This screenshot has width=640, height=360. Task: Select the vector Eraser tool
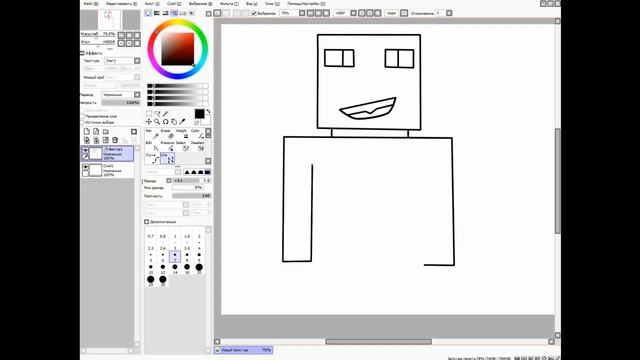click(167, 134)
